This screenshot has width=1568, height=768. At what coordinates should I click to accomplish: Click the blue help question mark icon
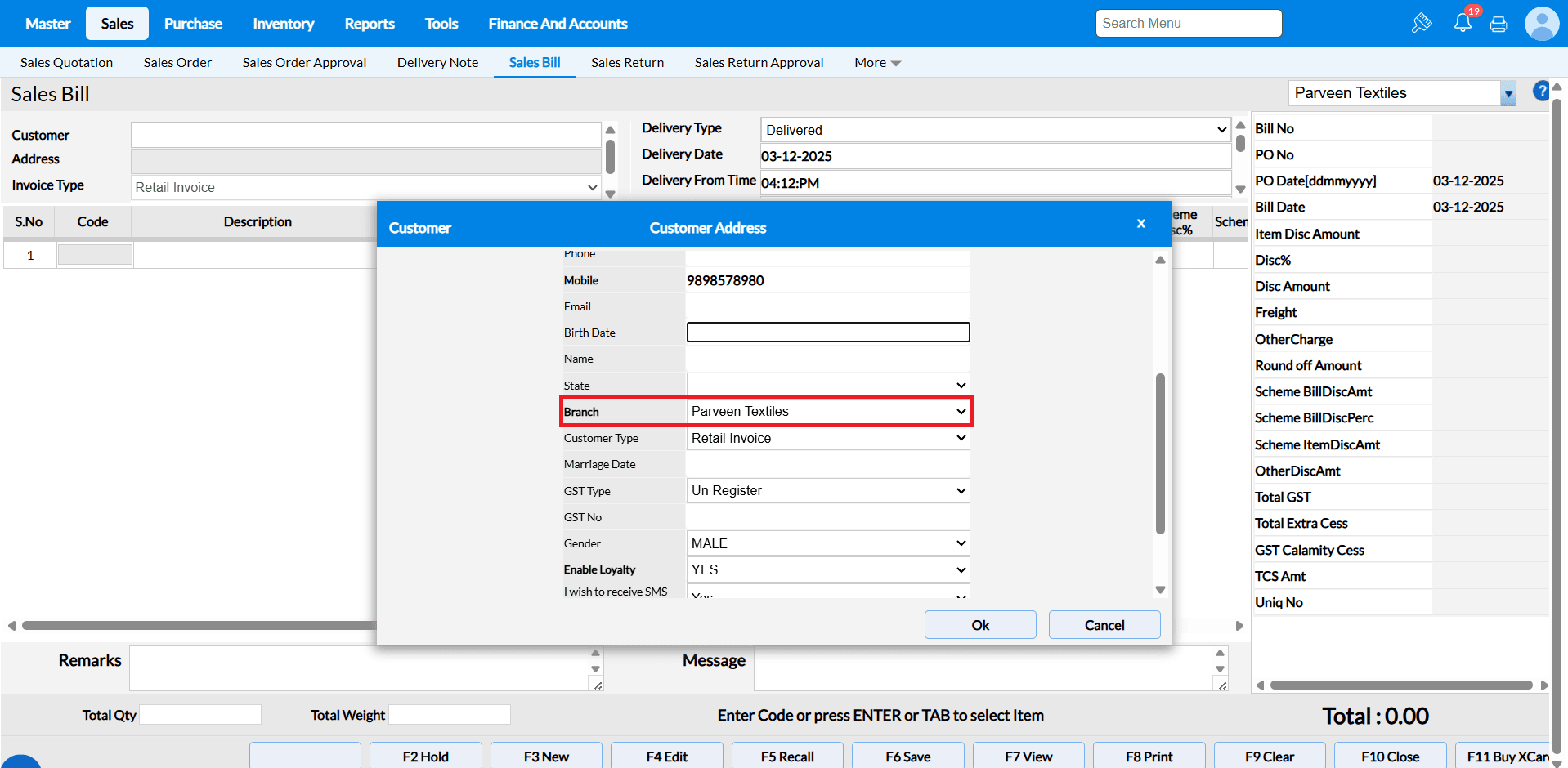(1541, 91)
